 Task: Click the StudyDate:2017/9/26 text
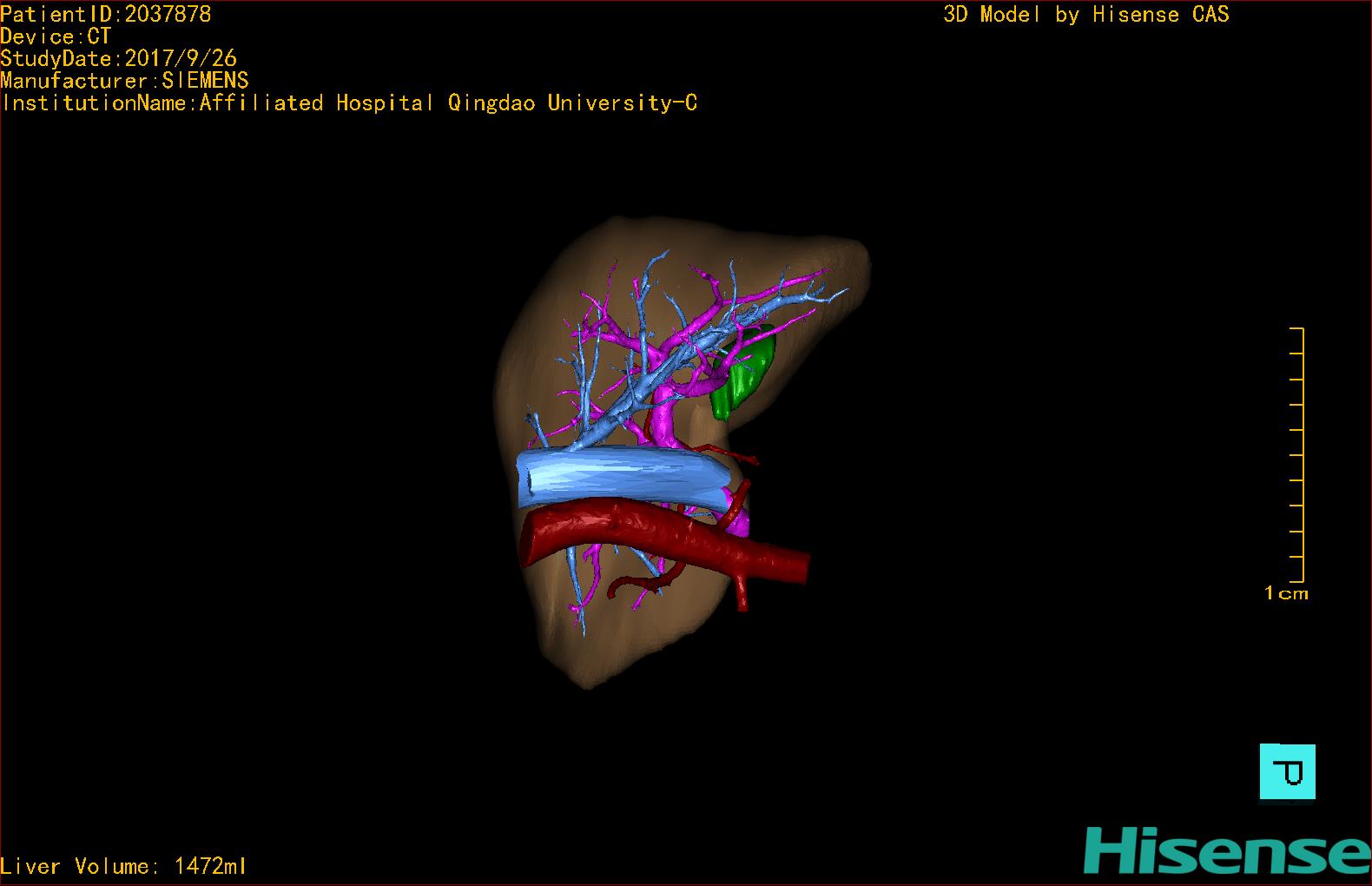pyautogui.click(x=119, y=58)
